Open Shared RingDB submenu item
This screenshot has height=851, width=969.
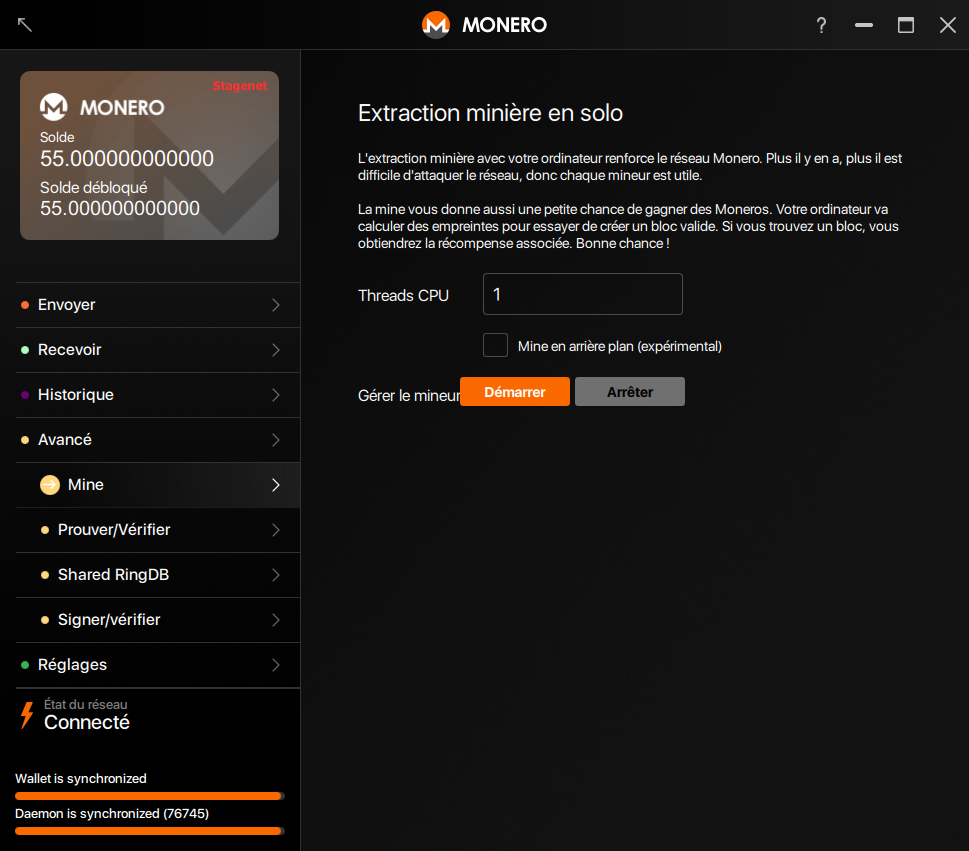coord(158,575)
